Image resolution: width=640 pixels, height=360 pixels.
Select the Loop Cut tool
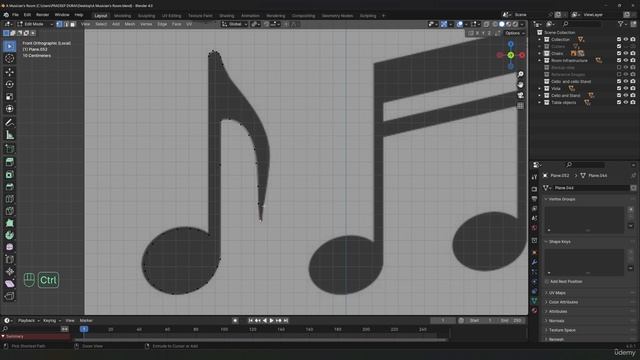(x=9, y=199)
